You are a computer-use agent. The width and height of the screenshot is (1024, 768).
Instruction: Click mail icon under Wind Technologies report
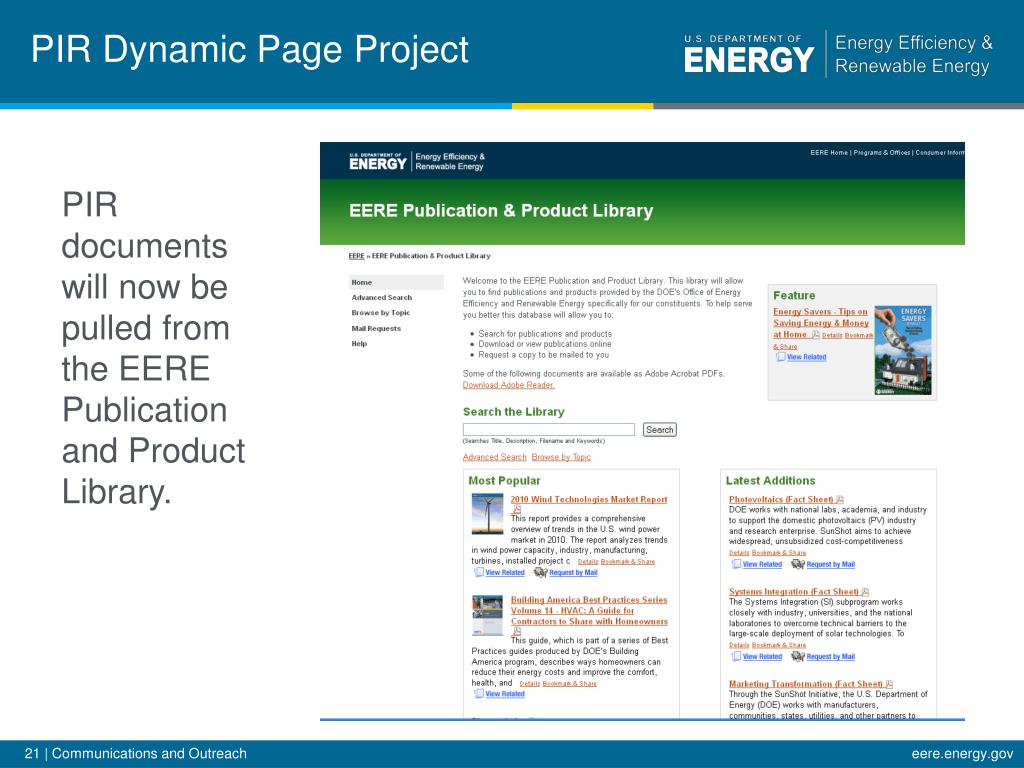click(x=540, y=572)
